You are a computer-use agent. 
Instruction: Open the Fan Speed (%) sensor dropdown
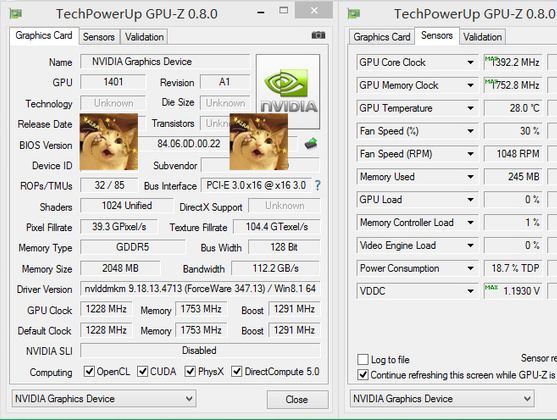(x=470, y=131)
